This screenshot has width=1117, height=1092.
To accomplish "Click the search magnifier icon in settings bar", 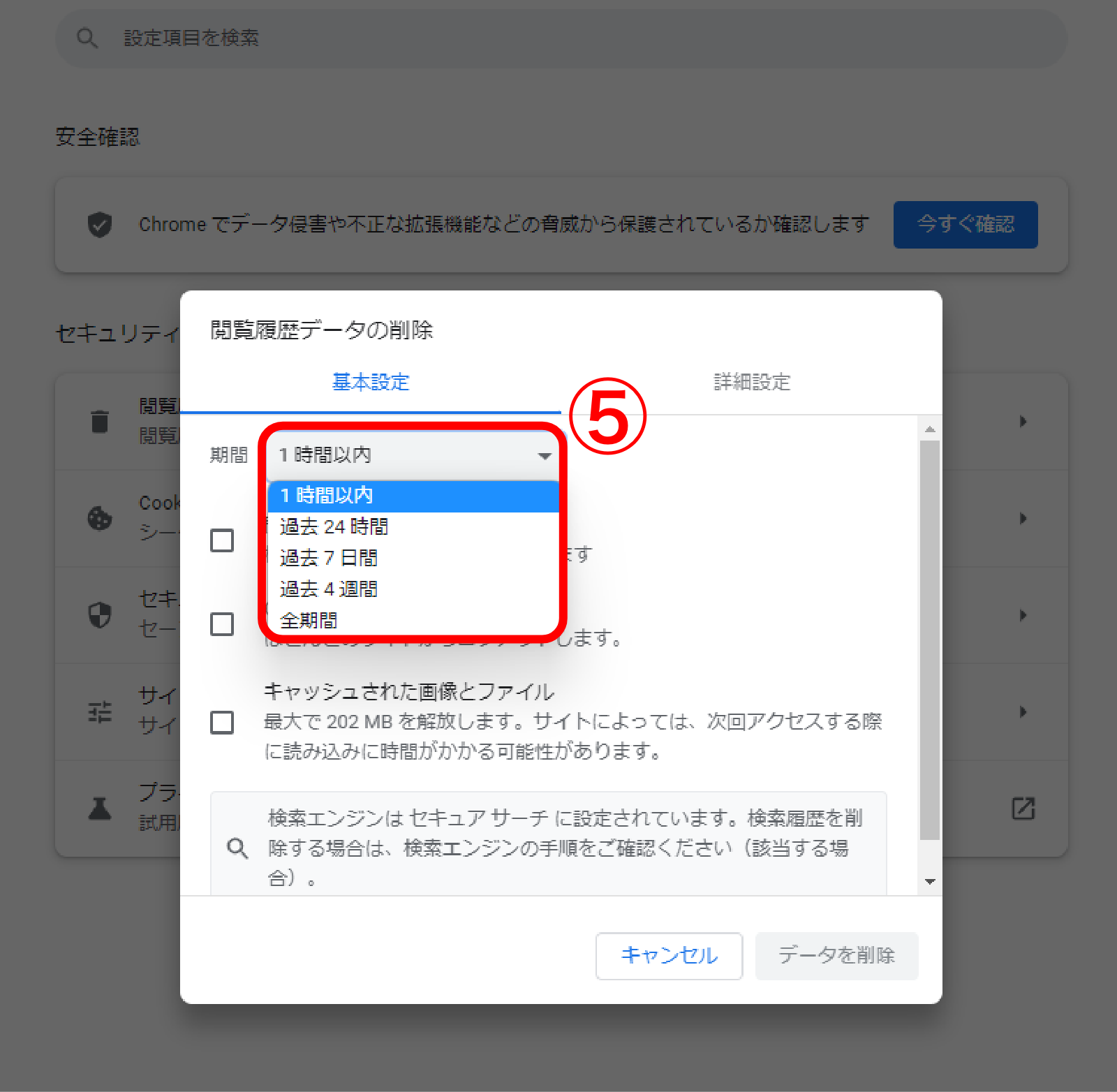I will pos(87,38).
